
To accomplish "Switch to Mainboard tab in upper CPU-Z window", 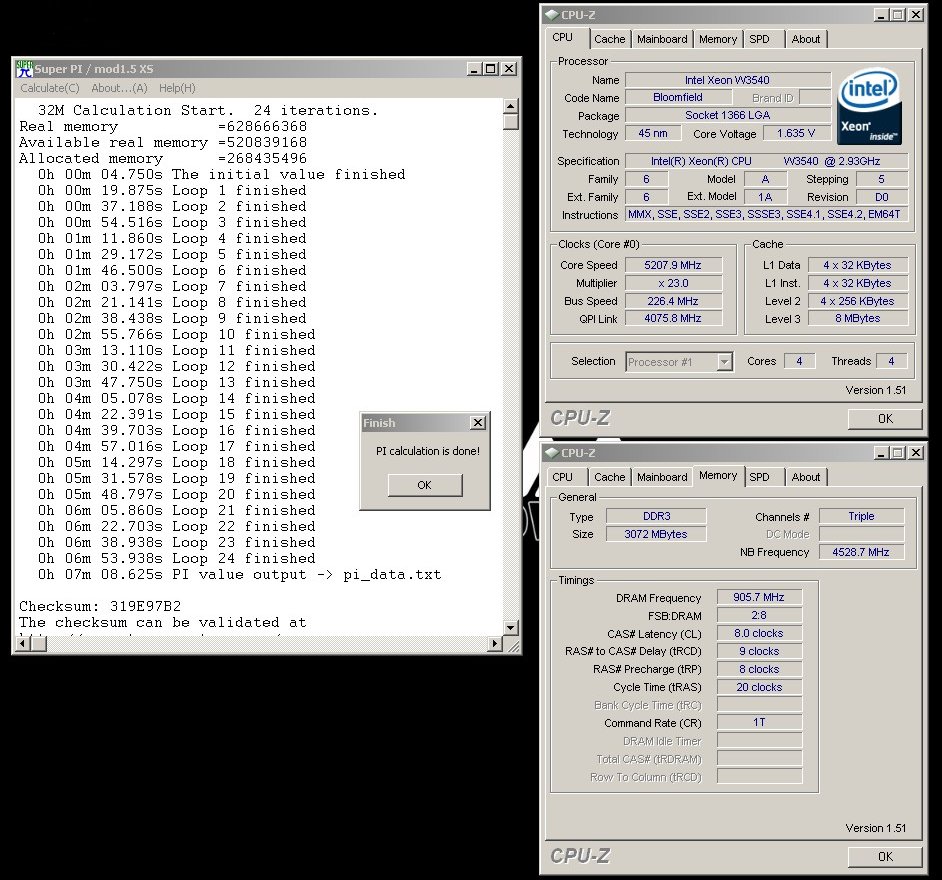I will [x=662, y=39].
